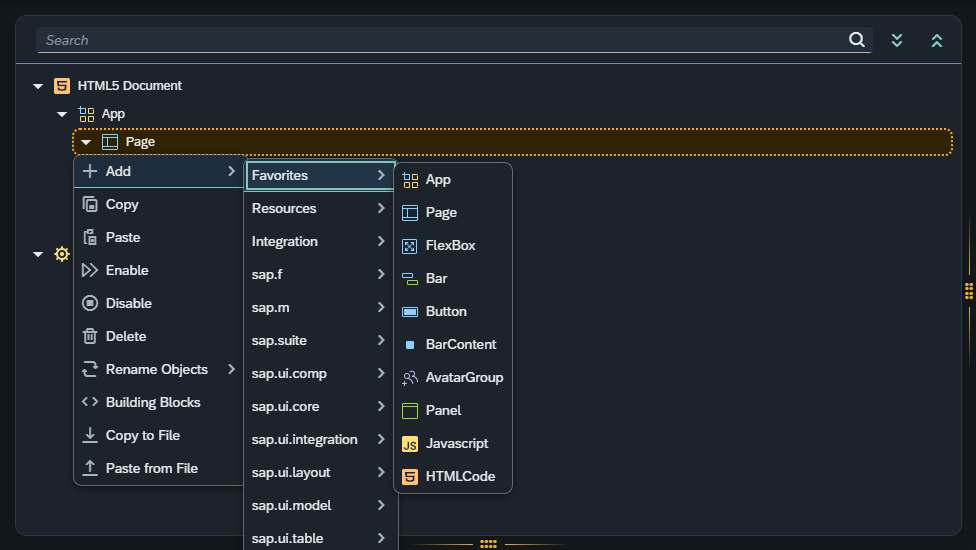Click the Delete trash icon

[90, 336]
